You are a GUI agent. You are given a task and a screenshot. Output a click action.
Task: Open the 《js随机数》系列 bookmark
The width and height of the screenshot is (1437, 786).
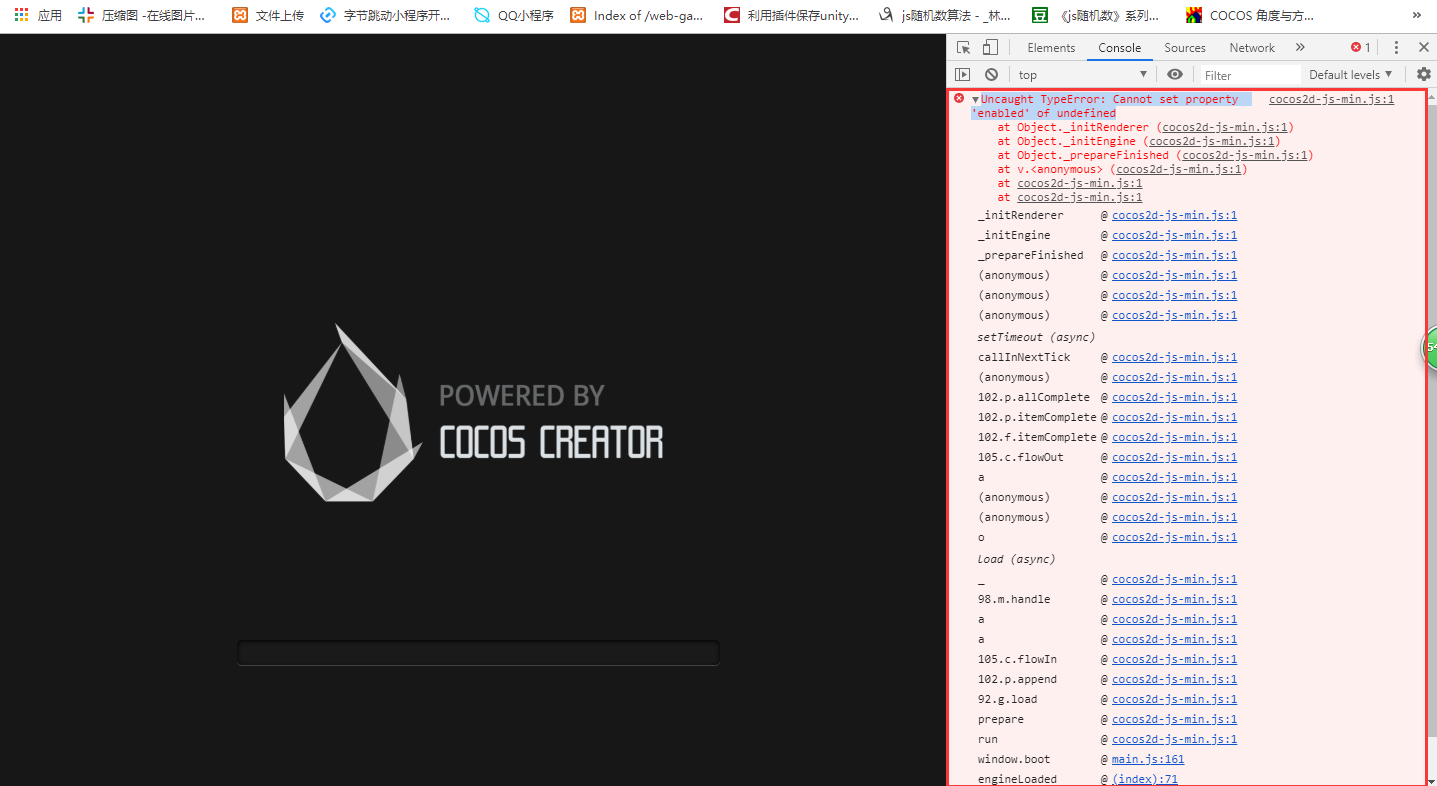pos(1097,16)
